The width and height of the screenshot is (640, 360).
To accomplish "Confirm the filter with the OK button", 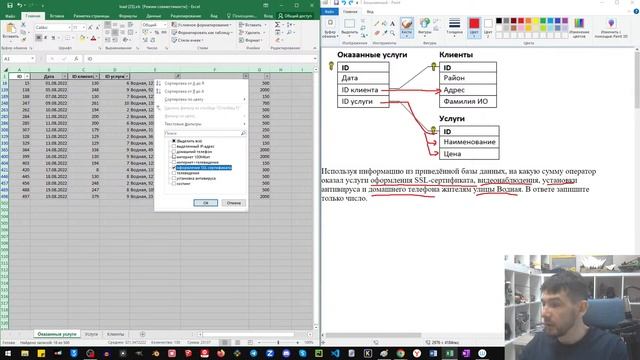I will click(x=205, y=203).
